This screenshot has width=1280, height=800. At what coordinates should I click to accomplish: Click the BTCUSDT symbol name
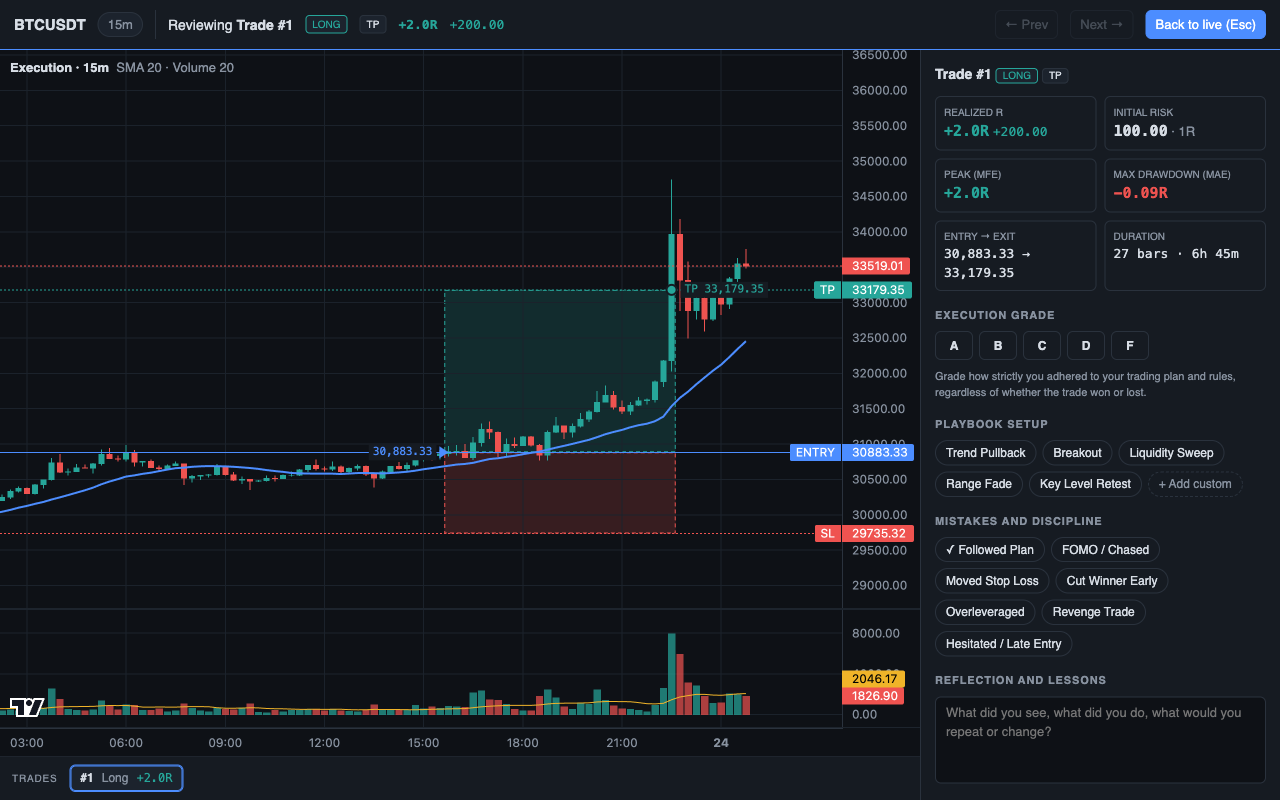pyautogui.click(x=50, y=25)
